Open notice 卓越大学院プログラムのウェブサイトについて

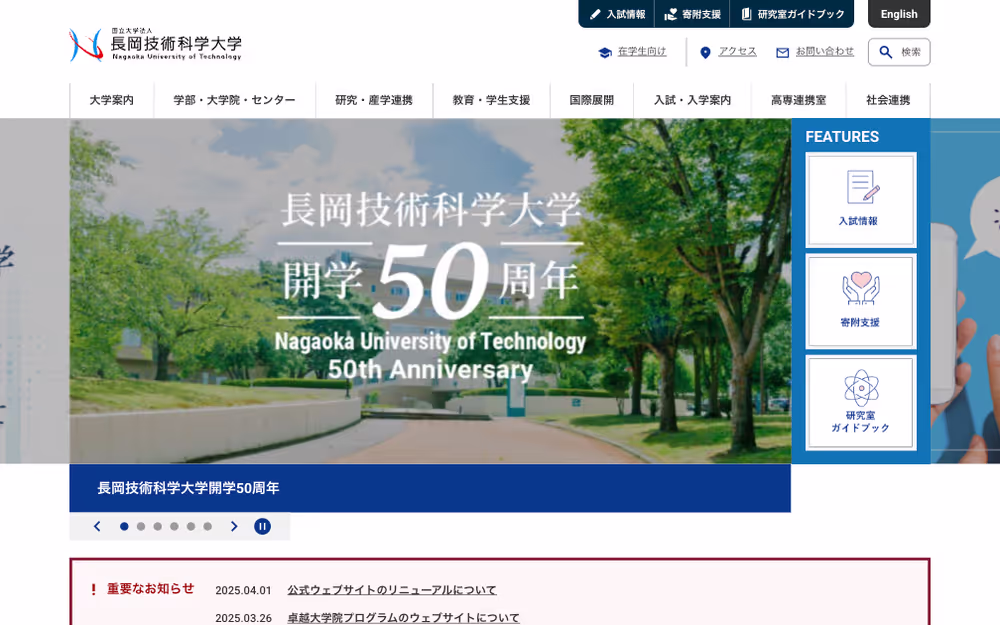tap(403, 617)
